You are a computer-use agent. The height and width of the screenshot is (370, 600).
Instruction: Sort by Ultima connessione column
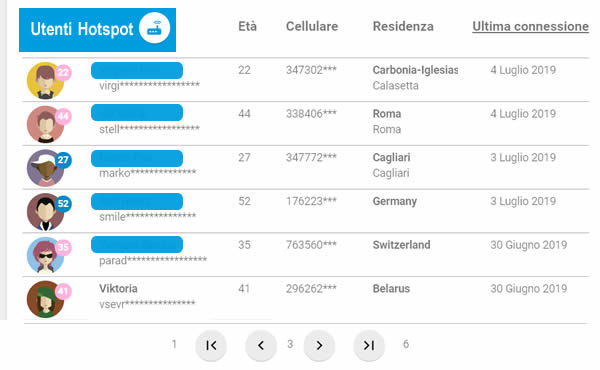[530, 26]
